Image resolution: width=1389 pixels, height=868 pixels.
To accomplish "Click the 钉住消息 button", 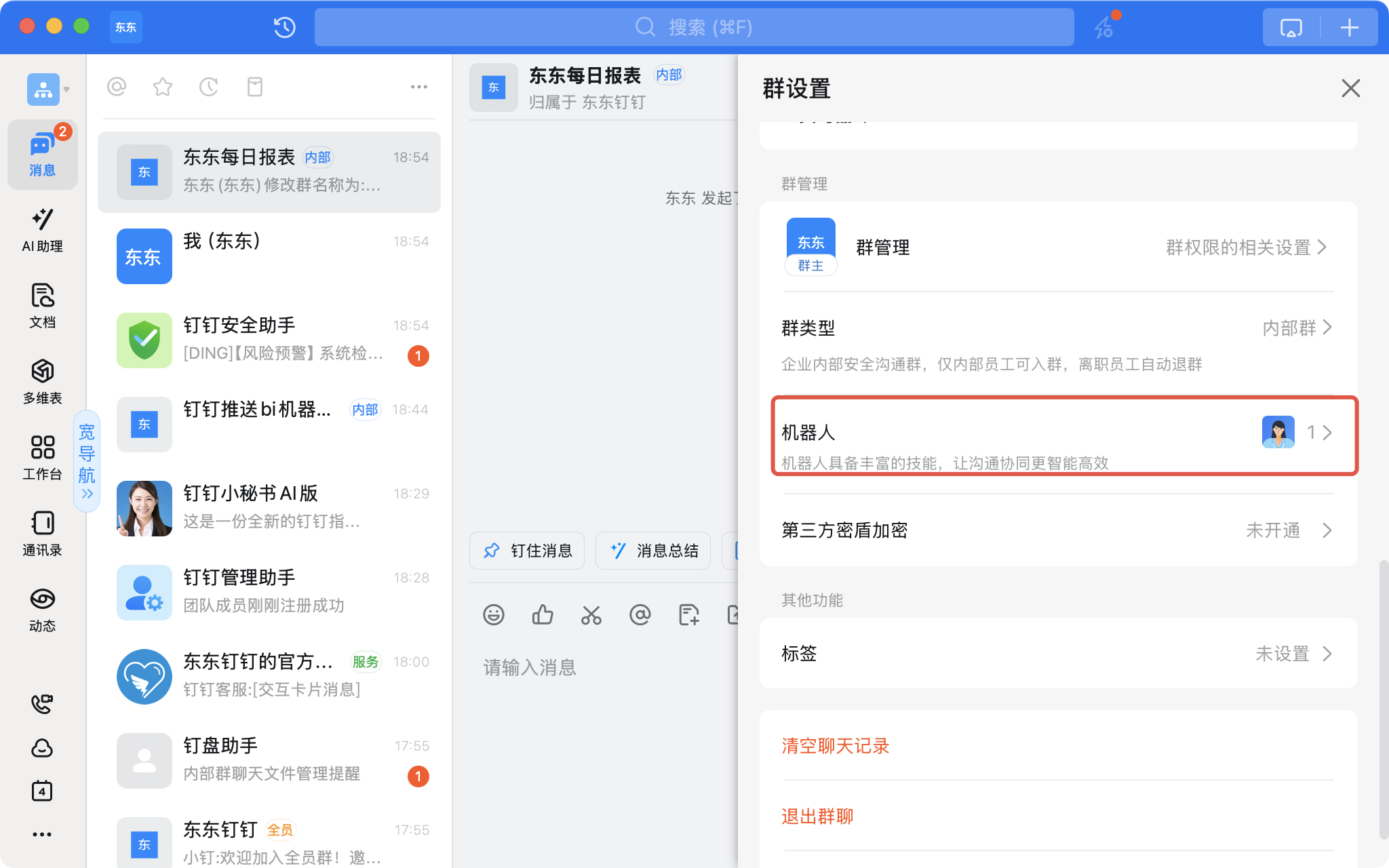I will point(527,551).
